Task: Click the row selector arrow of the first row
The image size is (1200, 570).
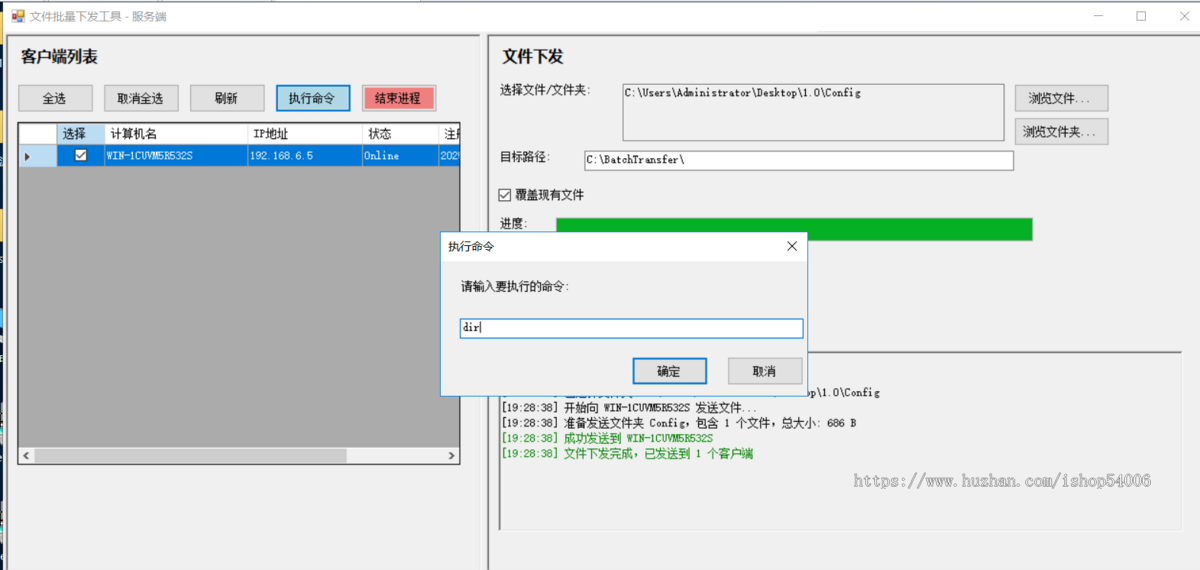Action: [38, 155]
